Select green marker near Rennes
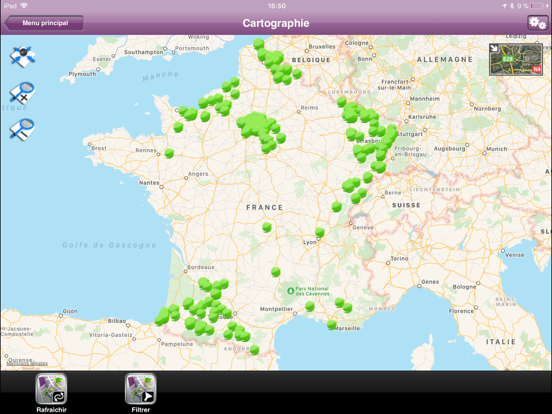The image size is (552, 414). (x=169, y=153)
